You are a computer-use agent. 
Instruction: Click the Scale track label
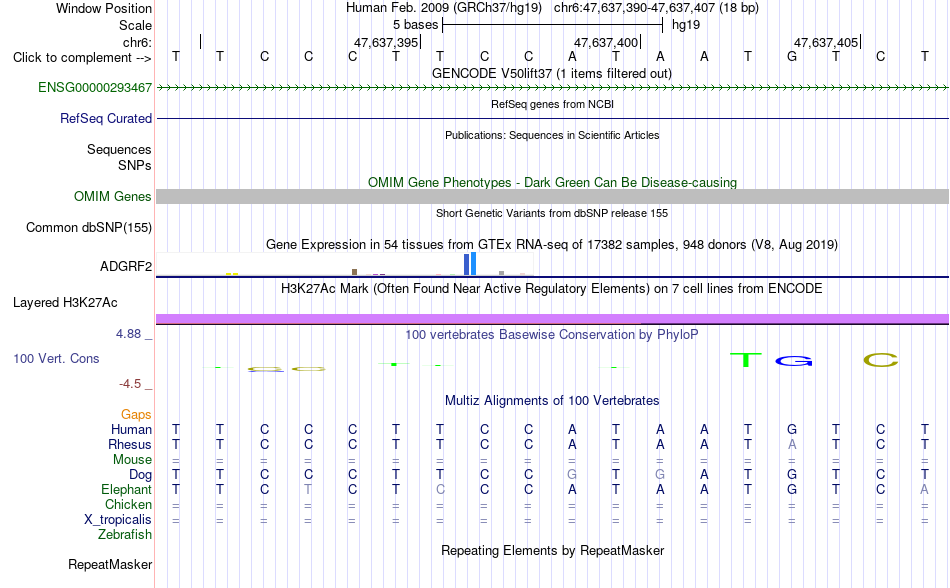[135, 25]
